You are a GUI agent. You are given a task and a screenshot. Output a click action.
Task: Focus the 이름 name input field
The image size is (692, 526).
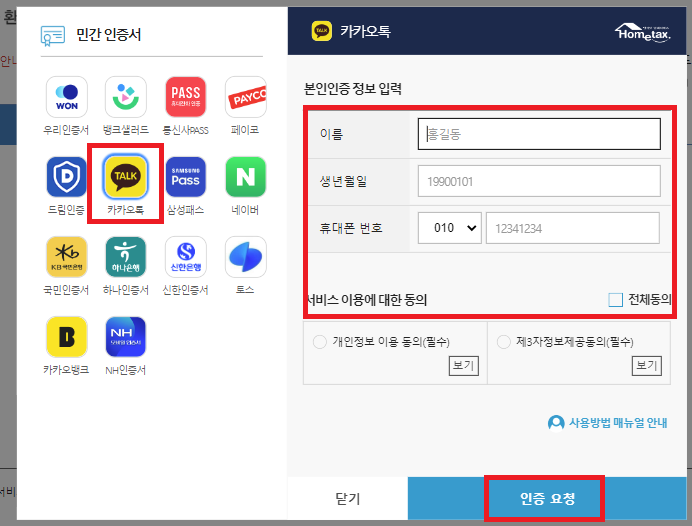point(539,134)
